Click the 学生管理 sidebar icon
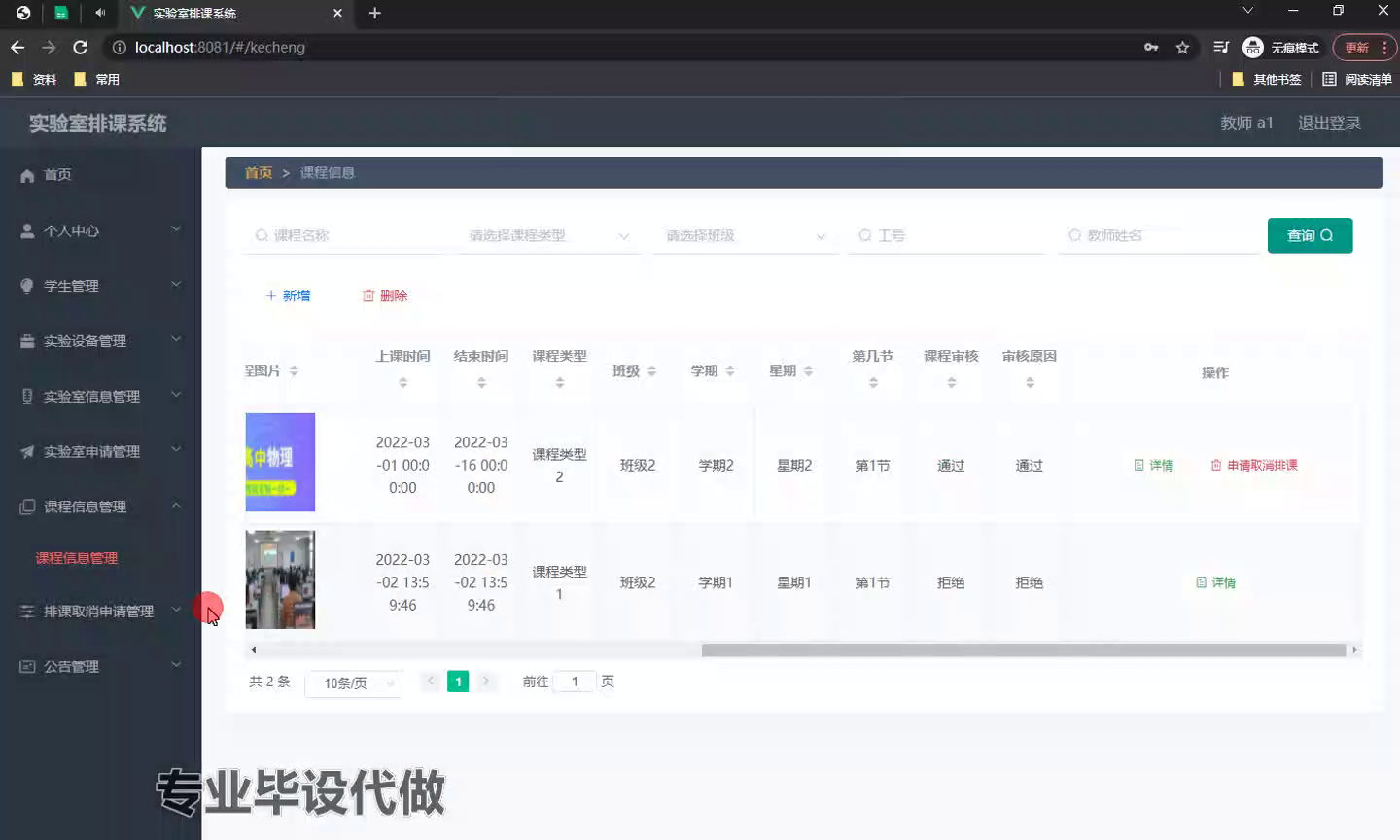Screen dimensions: 1400x840 (x=27, y=286)
